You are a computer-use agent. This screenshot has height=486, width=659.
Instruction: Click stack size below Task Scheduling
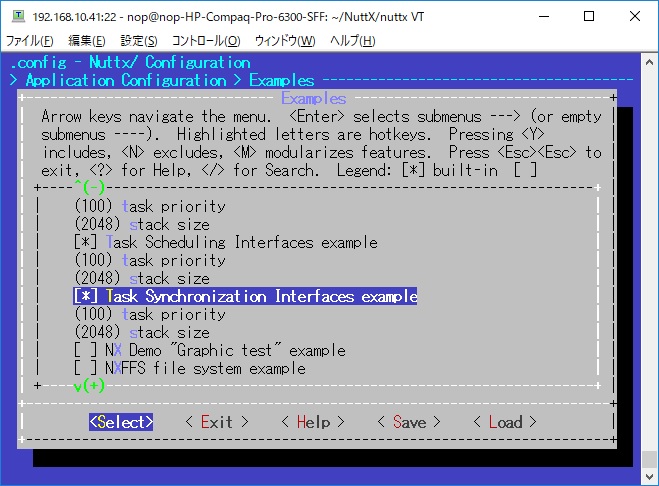(142, 278)
